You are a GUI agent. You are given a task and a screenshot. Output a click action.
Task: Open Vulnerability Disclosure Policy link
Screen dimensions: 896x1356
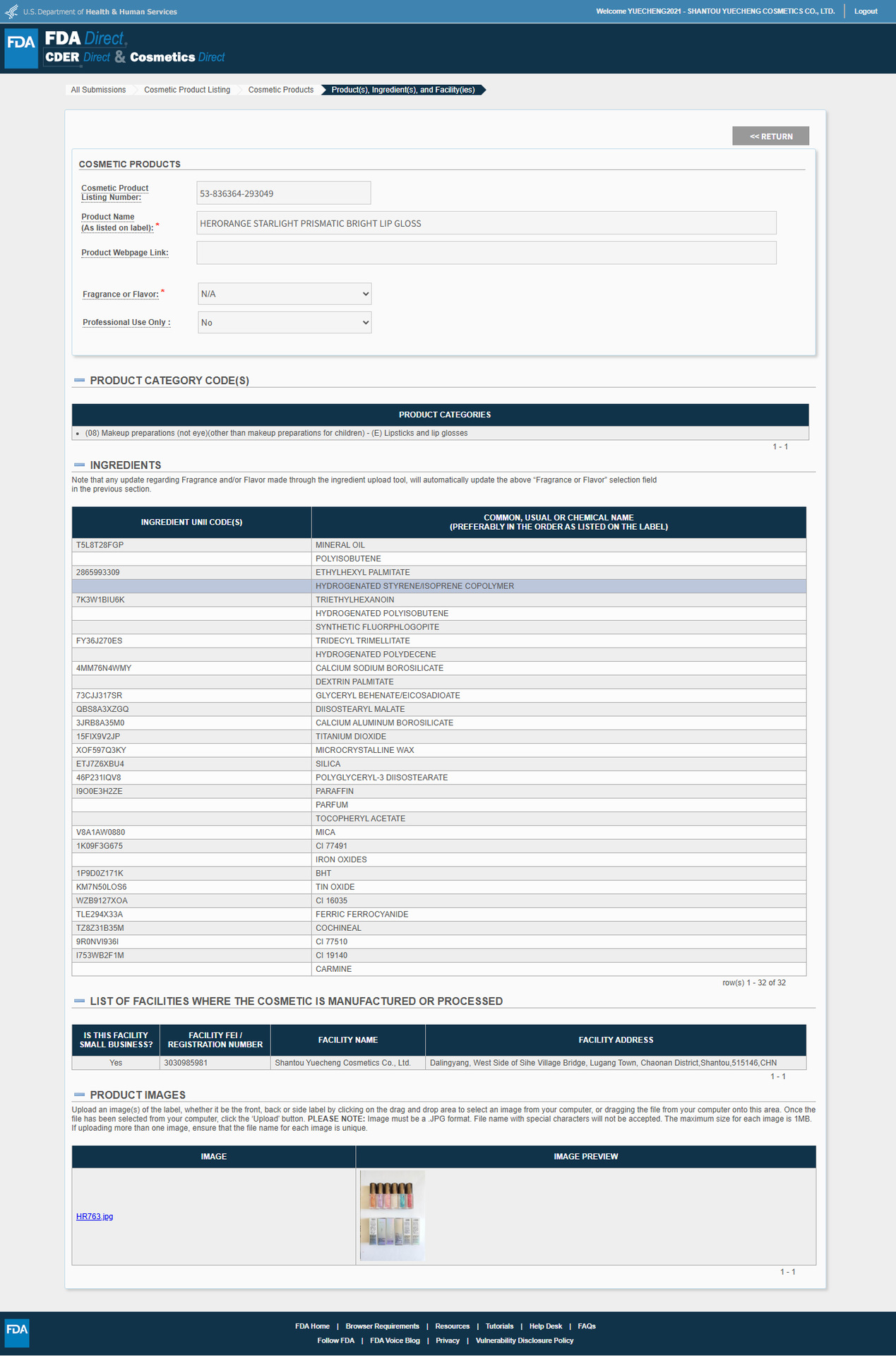point(525,1340)
